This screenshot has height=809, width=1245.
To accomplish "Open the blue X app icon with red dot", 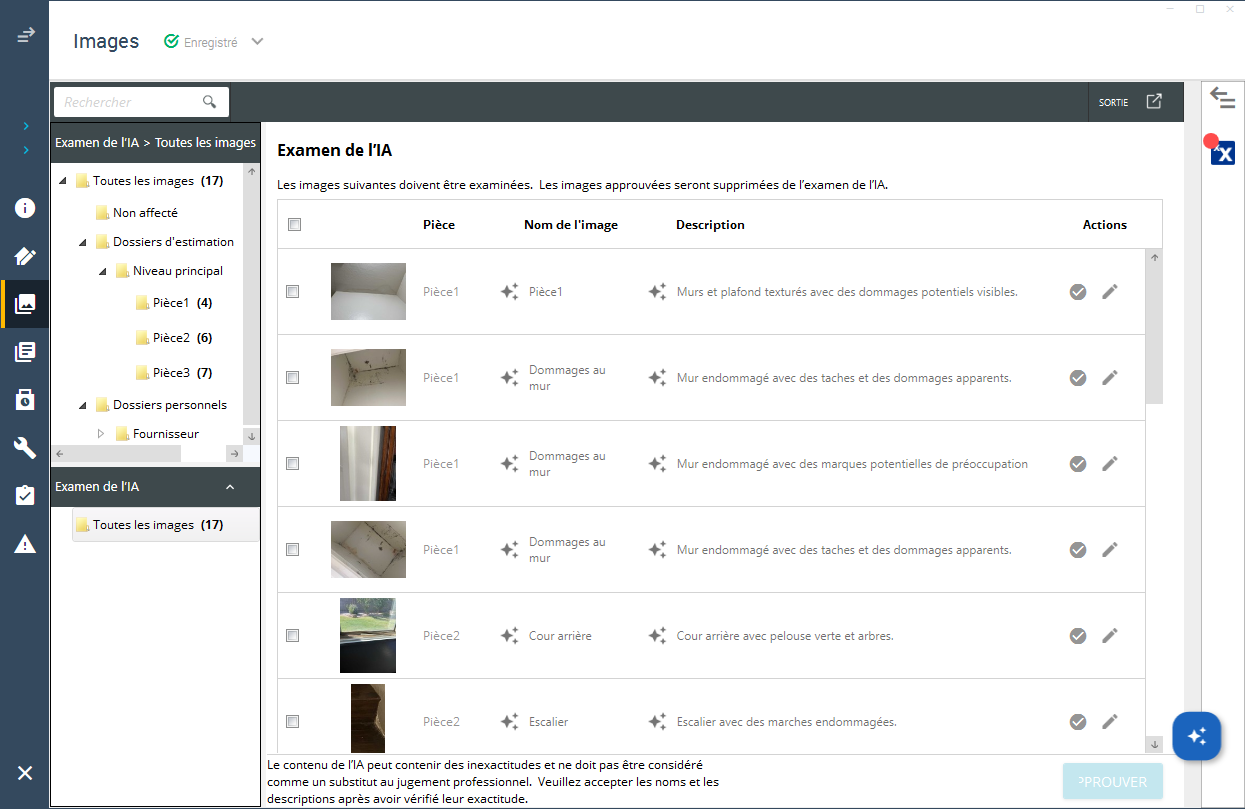I will tap(1222, 152).
